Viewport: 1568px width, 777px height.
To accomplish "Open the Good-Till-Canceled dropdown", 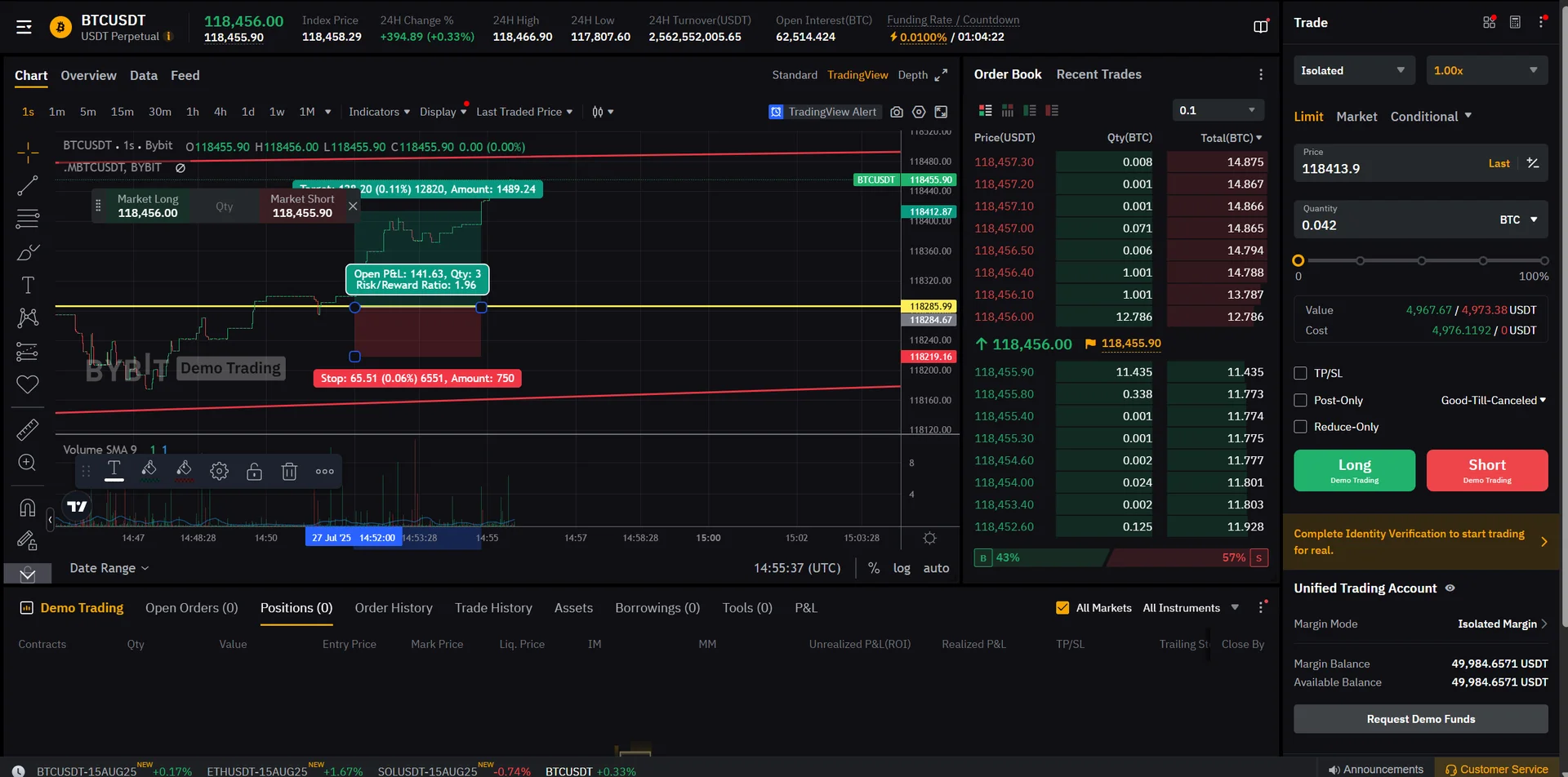I will click(x=1494, y=400).
